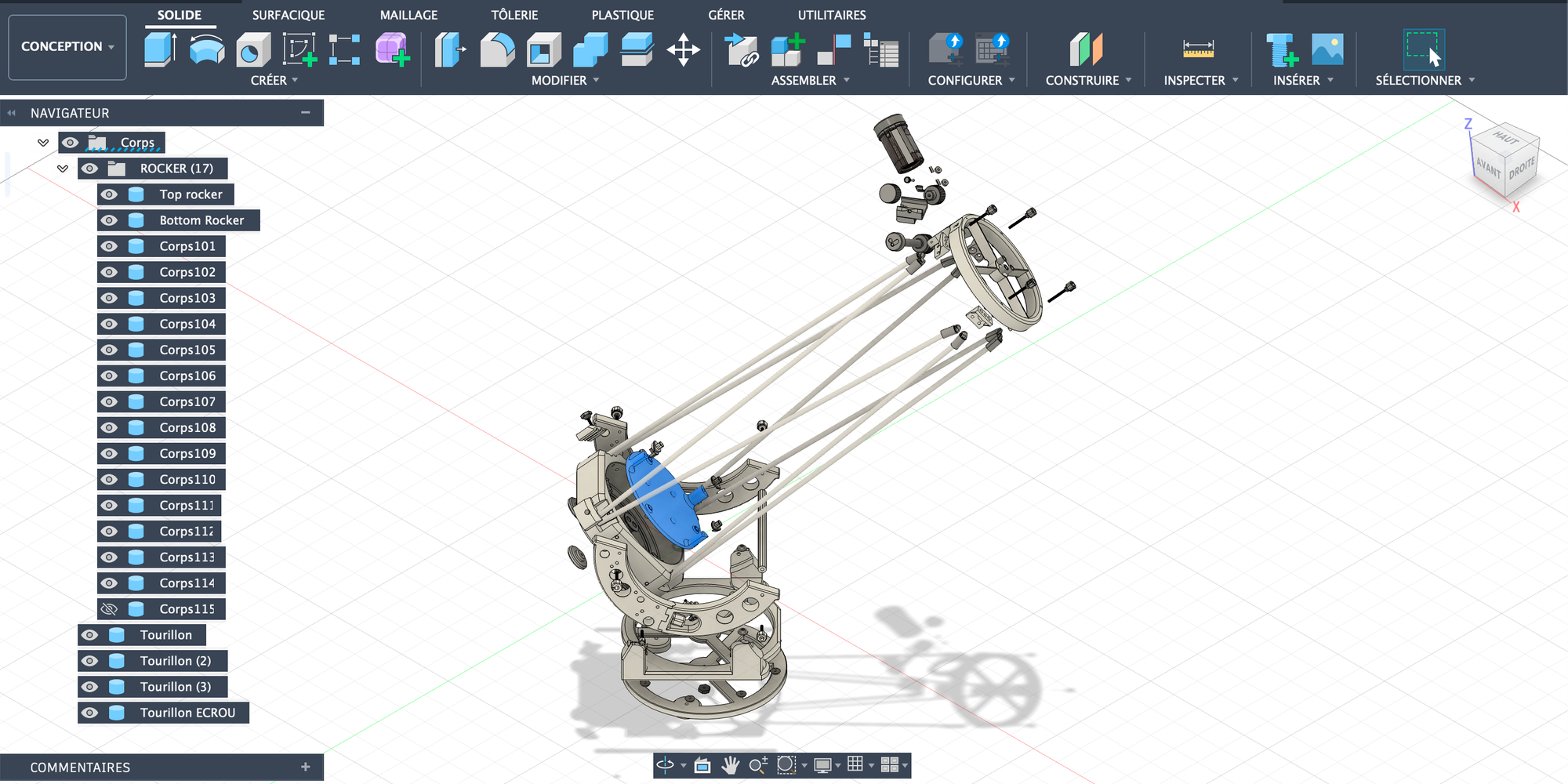Collapse the ROCKER (17) folder chevron
Image resolution: width=1568 pixels, height=784 pixels.
click(x=63, y=169)
